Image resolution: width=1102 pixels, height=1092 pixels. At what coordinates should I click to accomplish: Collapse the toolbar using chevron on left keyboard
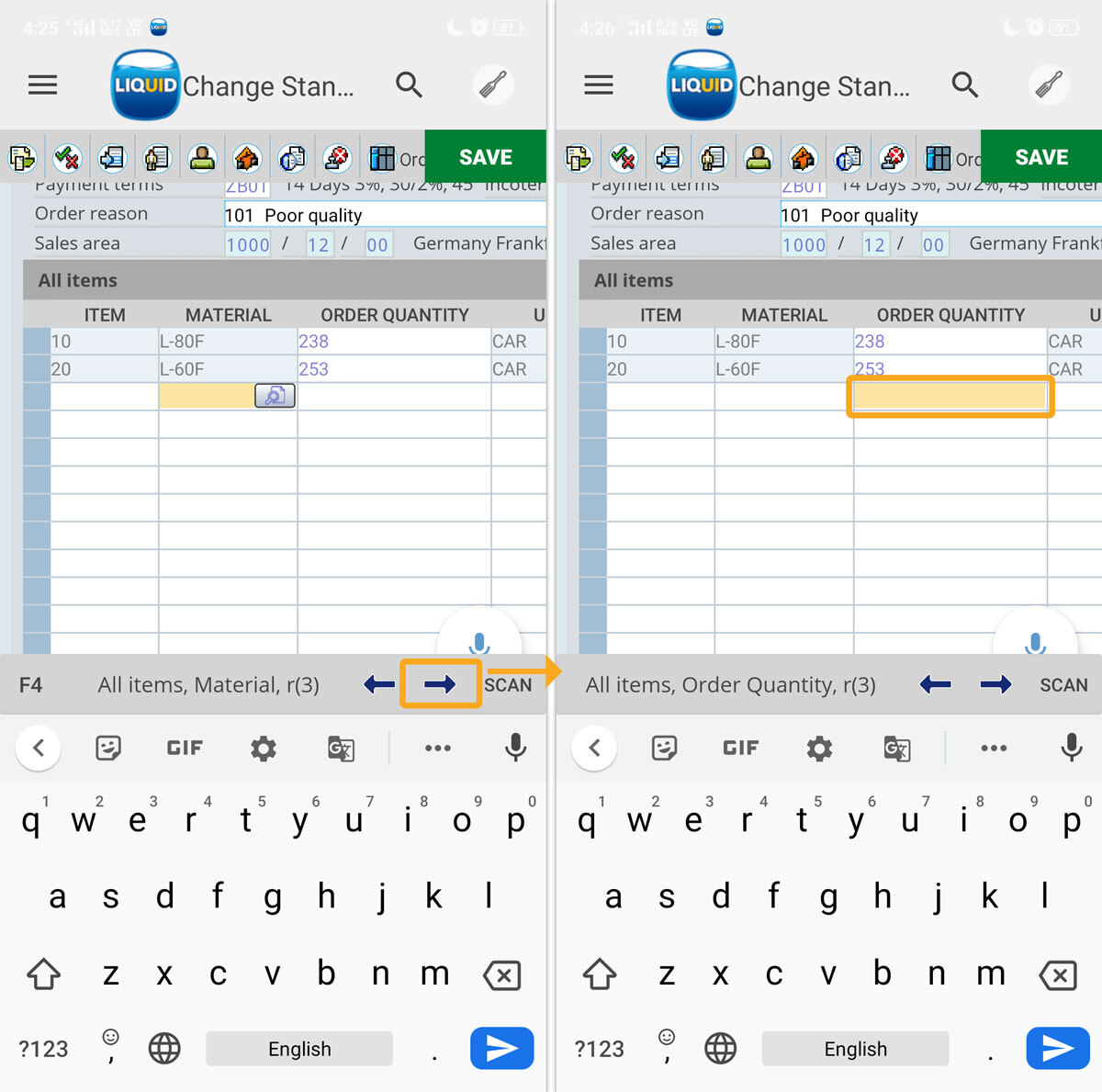pos(39,749)
